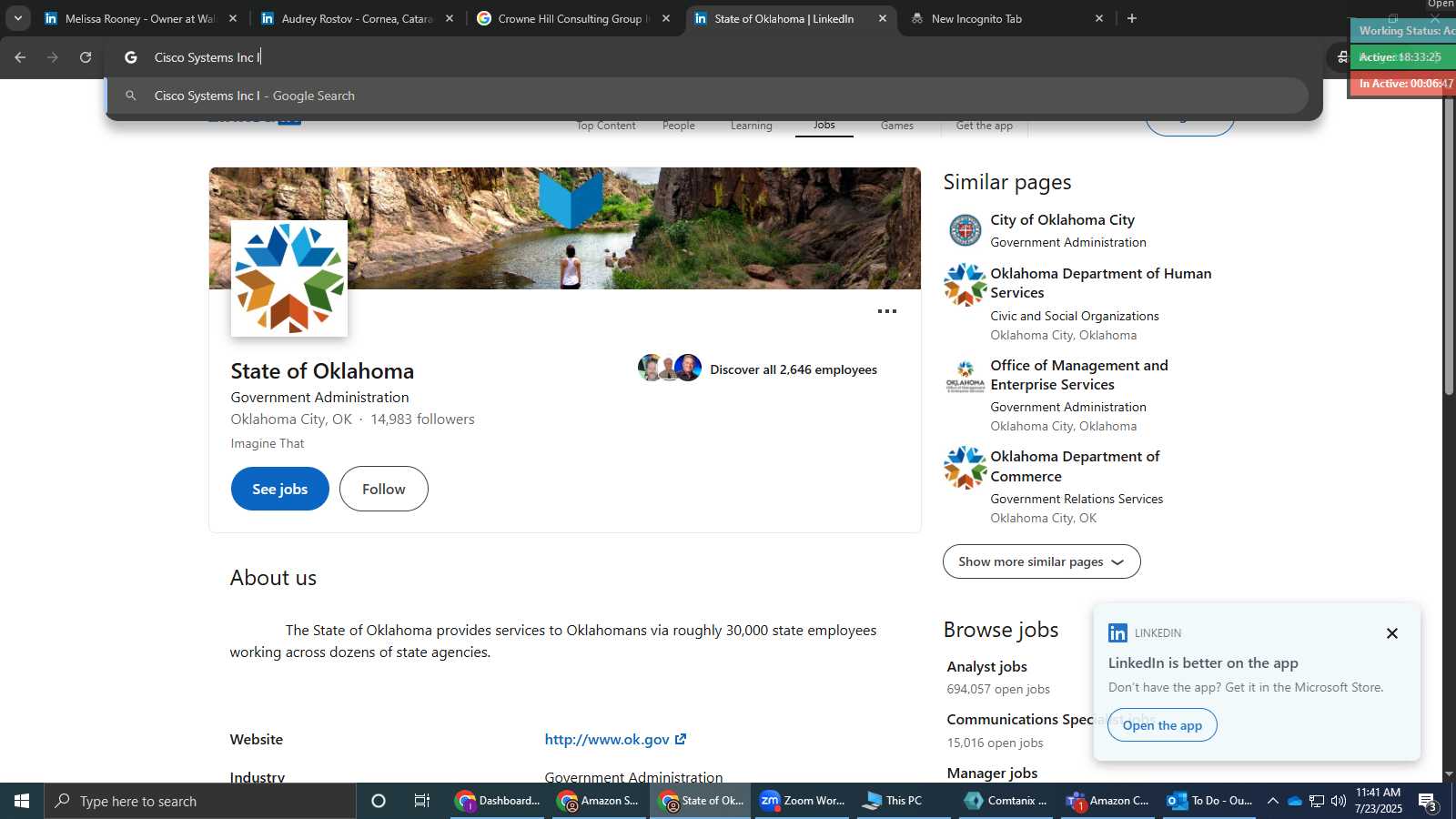Open Top Content in LinkedIn nav
This screenshot has height=819, width=1456.
606,126
